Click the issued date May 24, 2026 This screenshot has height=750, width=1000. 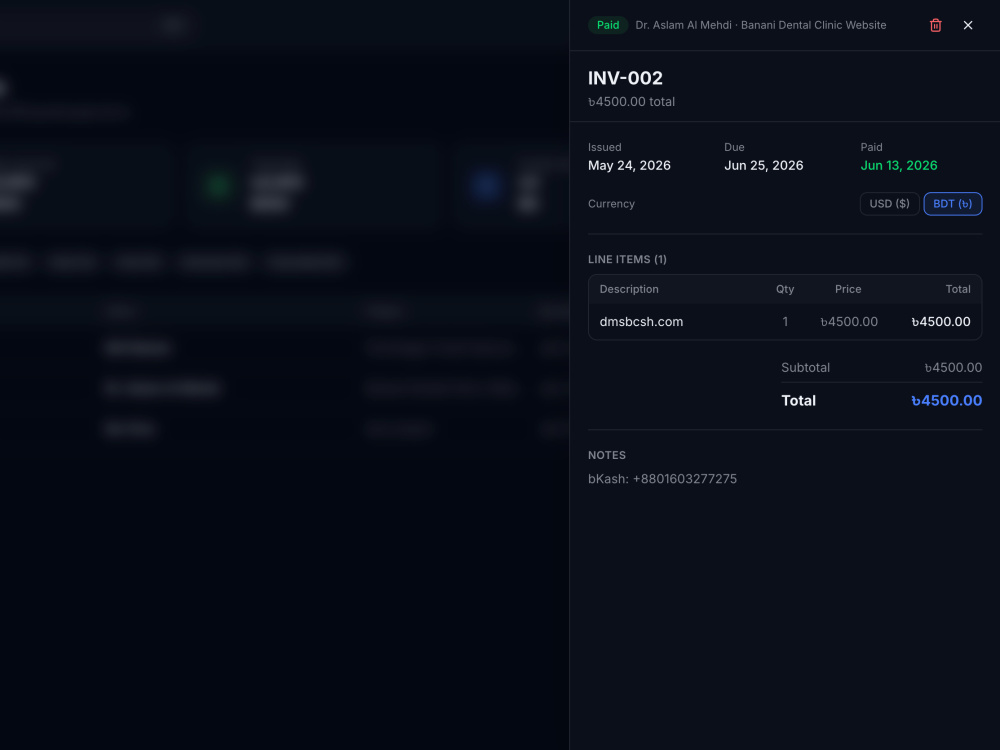pos(629,165)
